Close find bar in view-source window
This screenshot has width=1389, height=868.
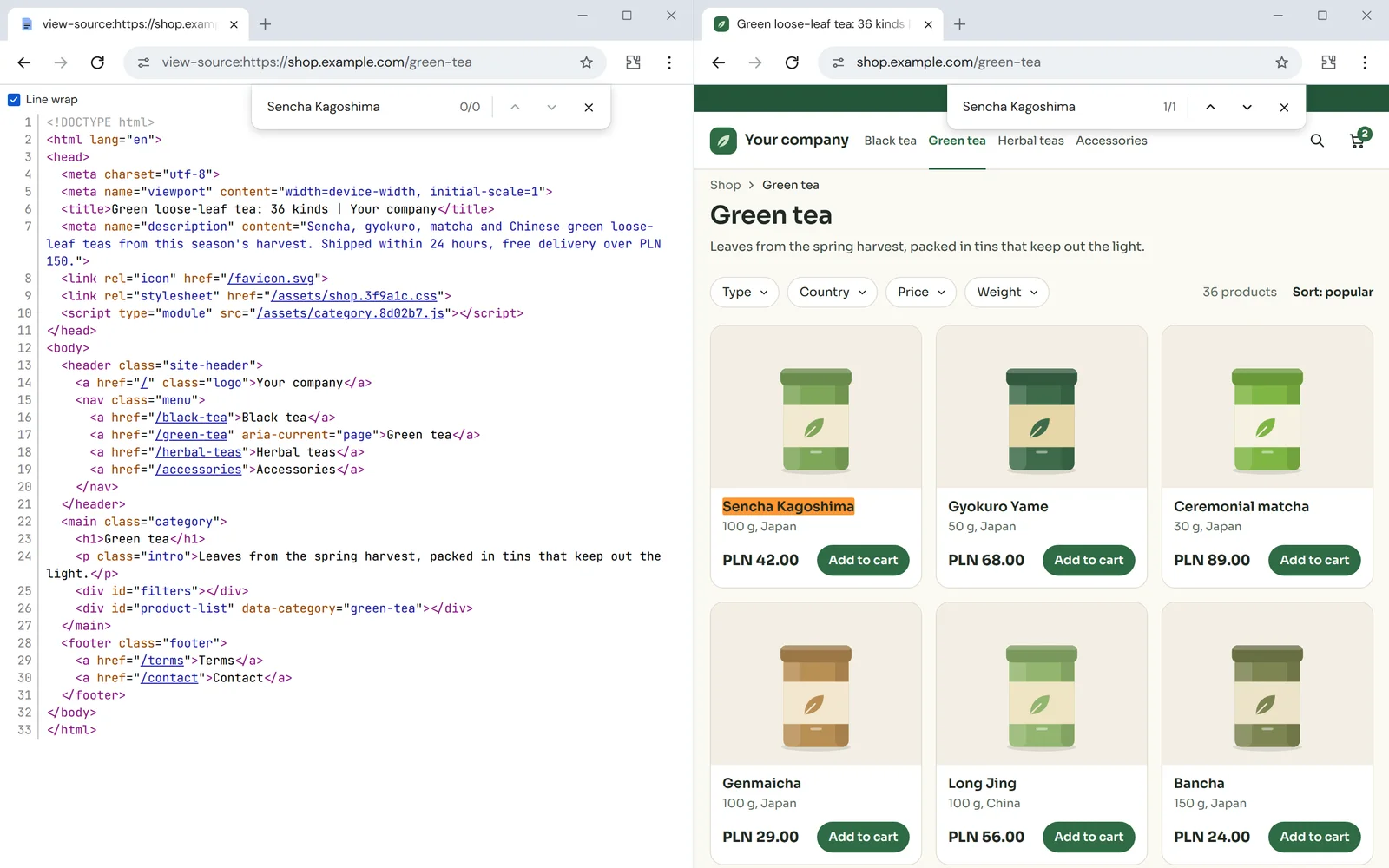pyautogui.click(x=589, y=107)
